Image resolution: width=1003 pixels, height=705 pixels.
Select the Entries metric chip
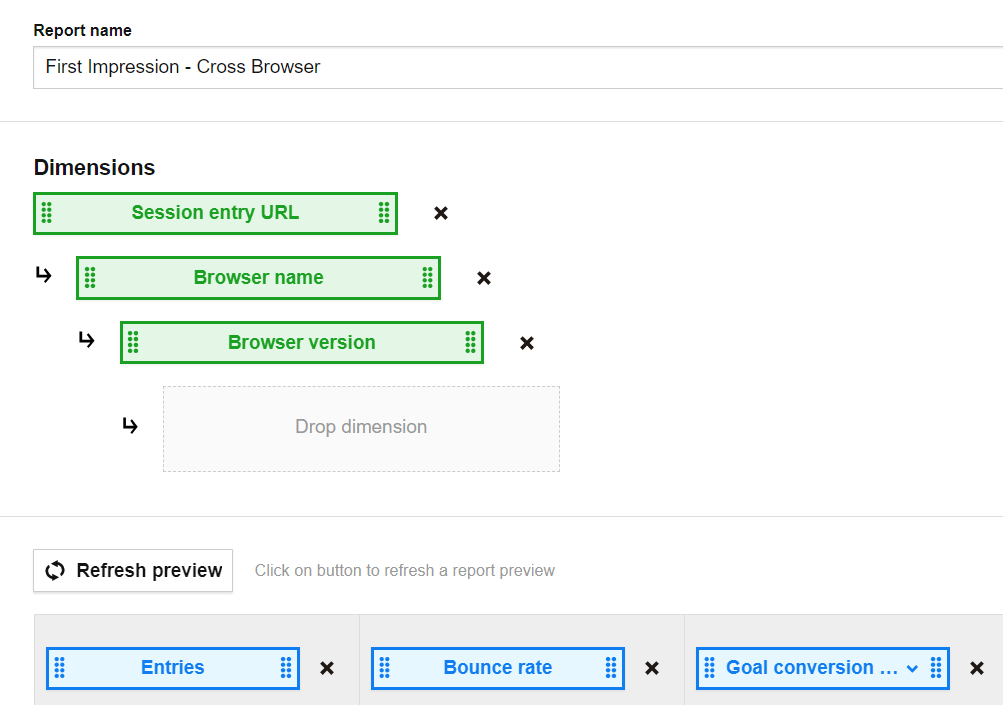click(172, 668)
